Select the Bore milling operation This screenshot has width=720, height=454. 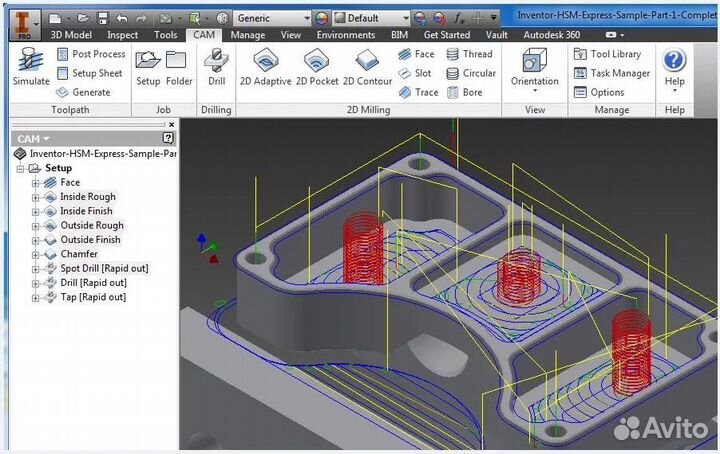(x=464, y=93)
